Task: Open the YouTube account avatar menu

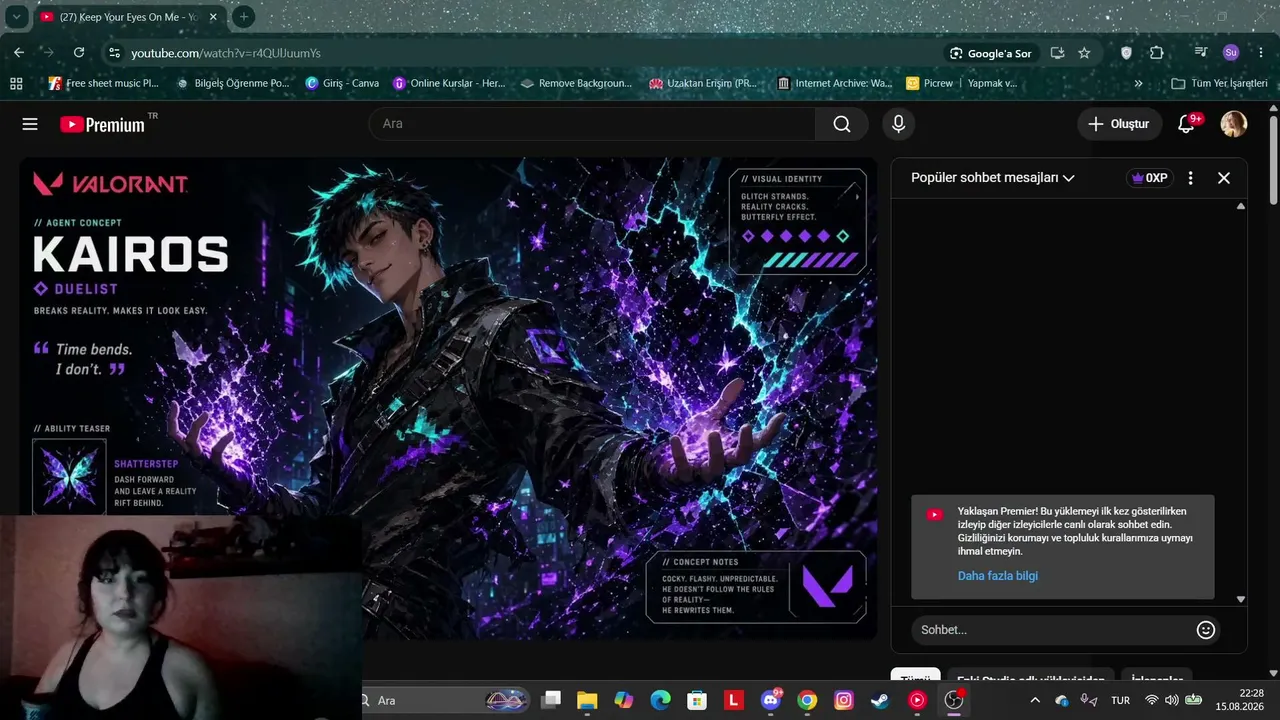Action: click(1234, 124)
